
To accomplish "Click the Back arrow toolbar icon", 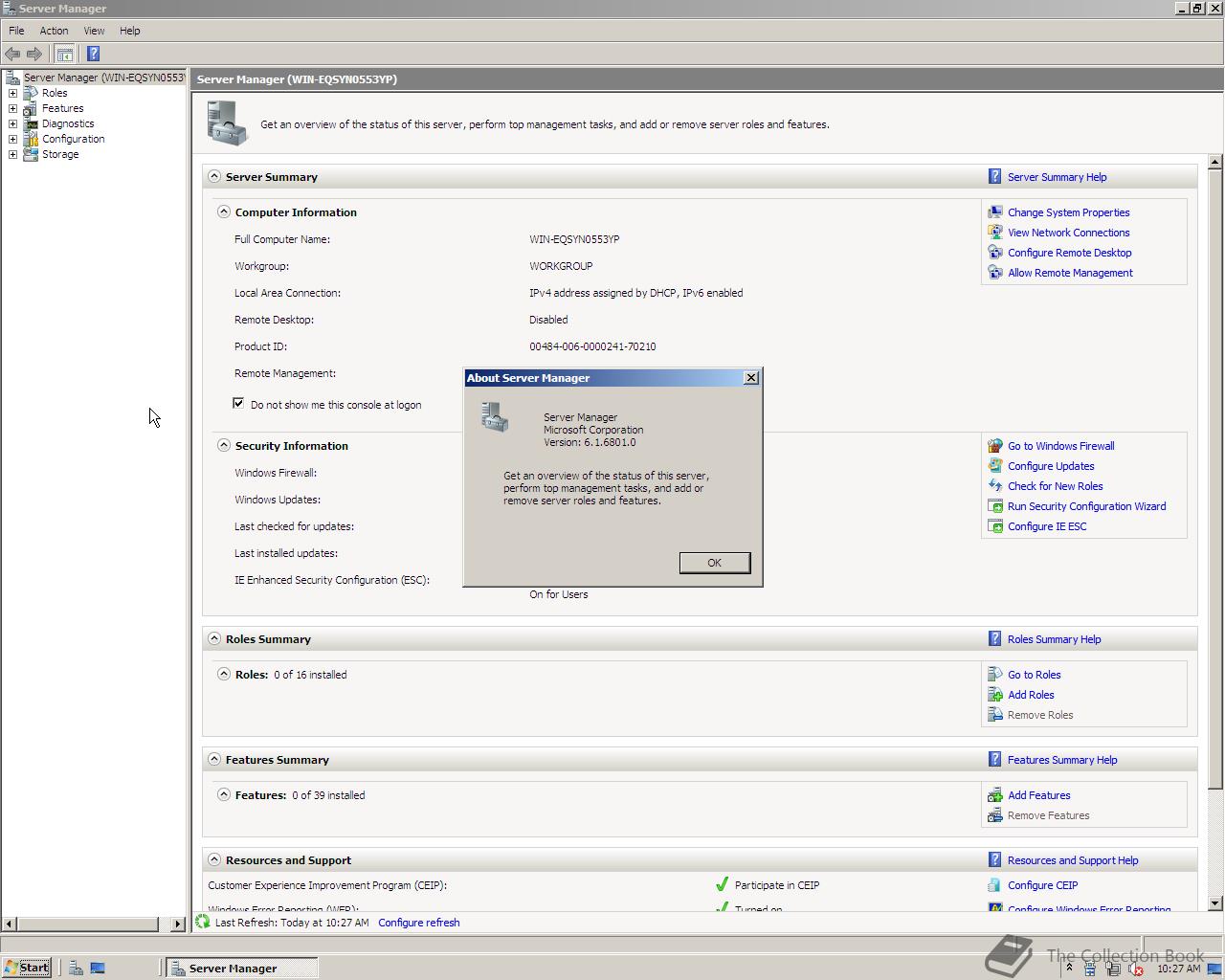I will click(x=12, y=54).
